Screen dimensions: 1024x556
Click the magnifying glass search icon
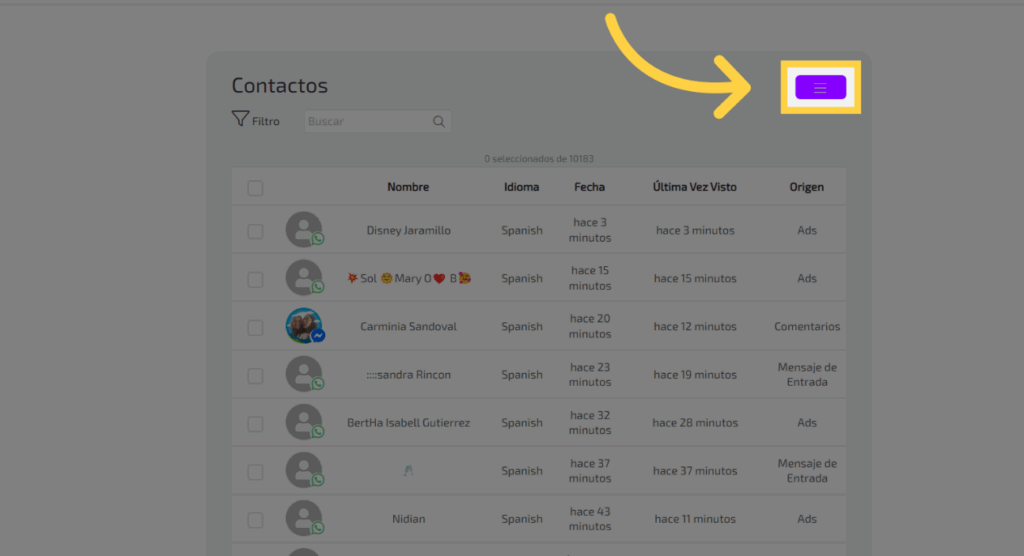point(438,122)
